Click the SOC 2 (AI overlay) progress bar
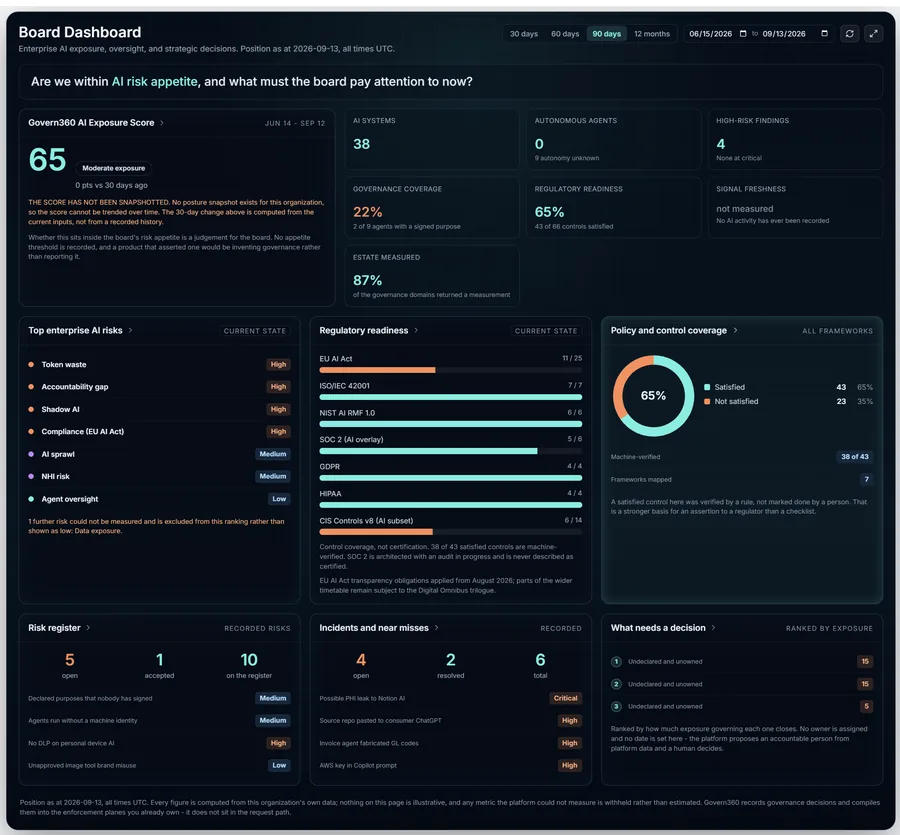 [451, 451]
